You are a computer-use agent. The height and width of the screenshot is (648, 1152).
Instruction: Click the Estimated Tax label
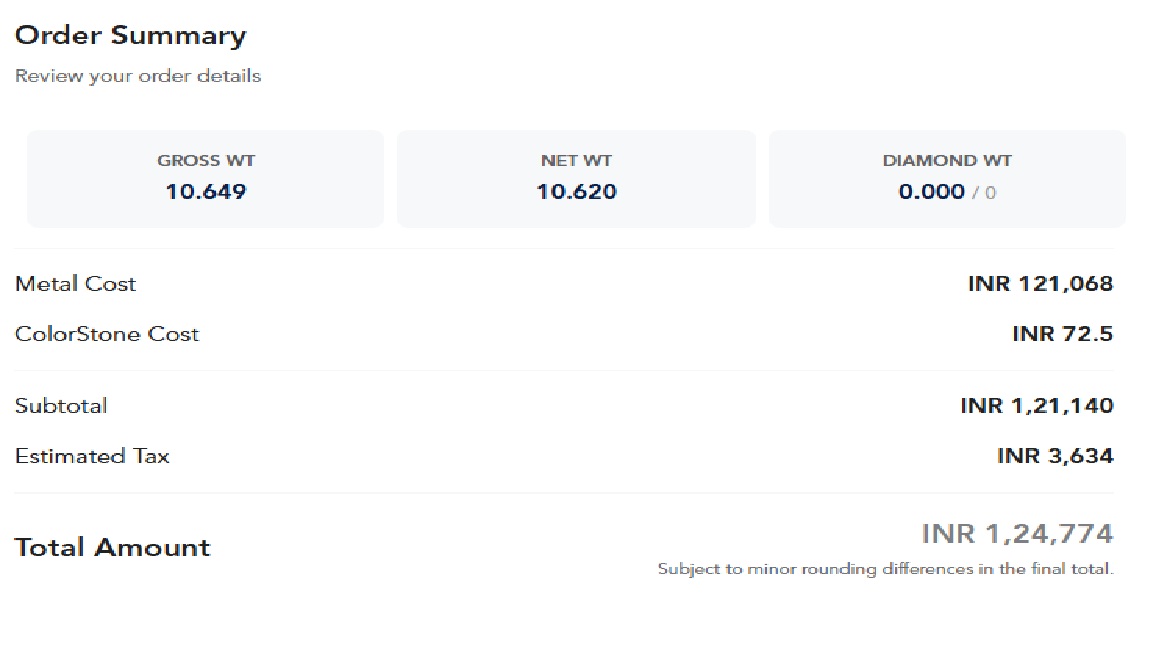(92, 456)
